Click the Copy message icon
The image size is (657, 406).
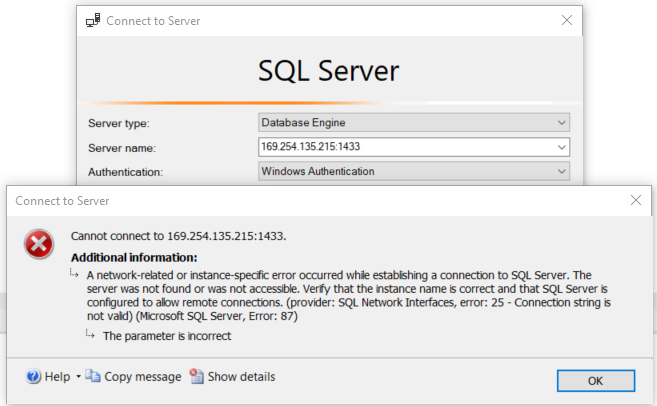[x=93, y=376]
